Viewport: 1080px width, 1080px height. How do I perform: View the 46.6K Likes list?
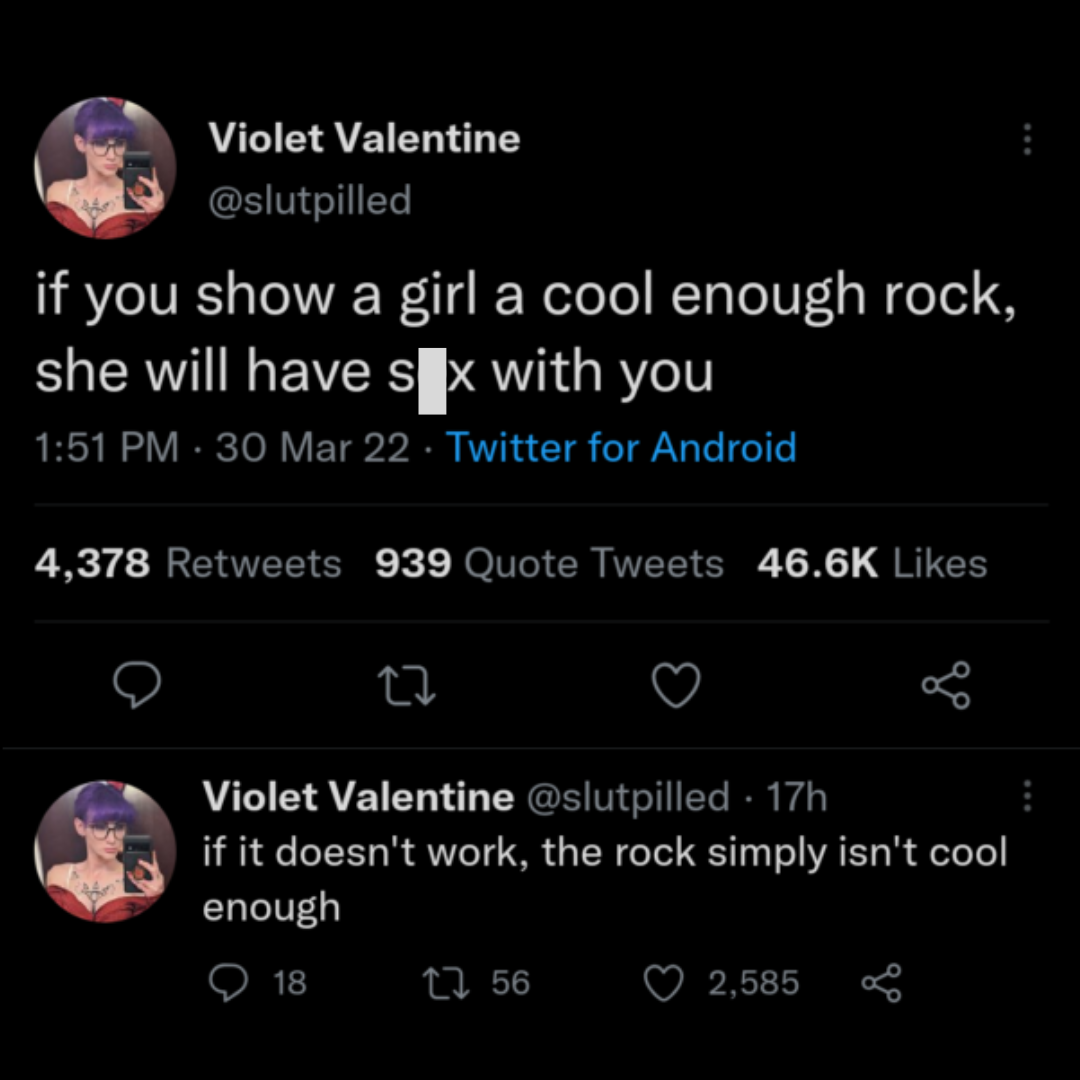[x=873, y=563]
